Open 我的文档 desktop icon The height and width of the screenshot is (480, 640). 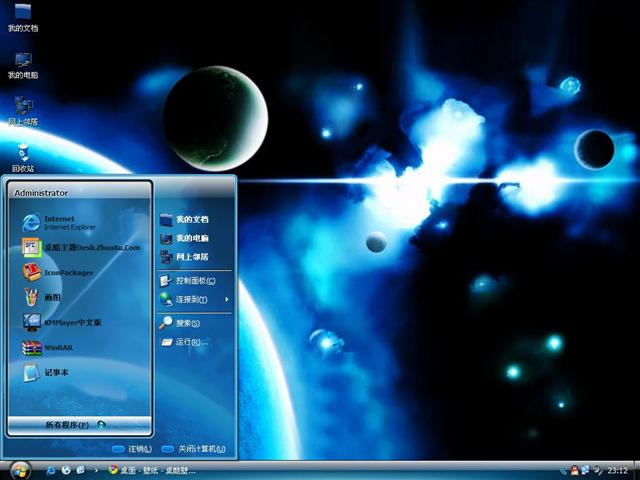pyautogui.click(x=23, y=18)
